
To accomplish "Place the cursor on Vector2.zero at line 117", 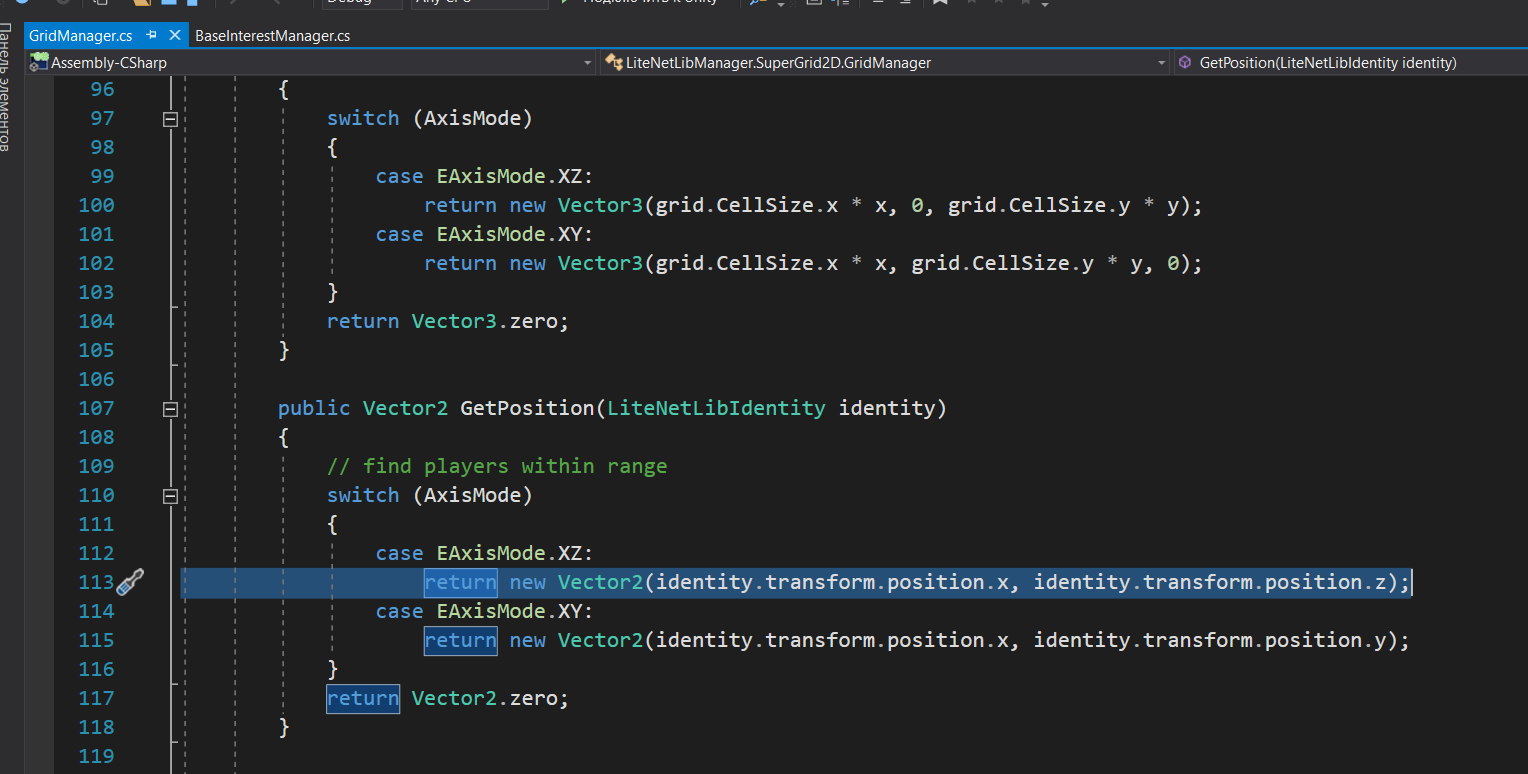I will (490, 698).
